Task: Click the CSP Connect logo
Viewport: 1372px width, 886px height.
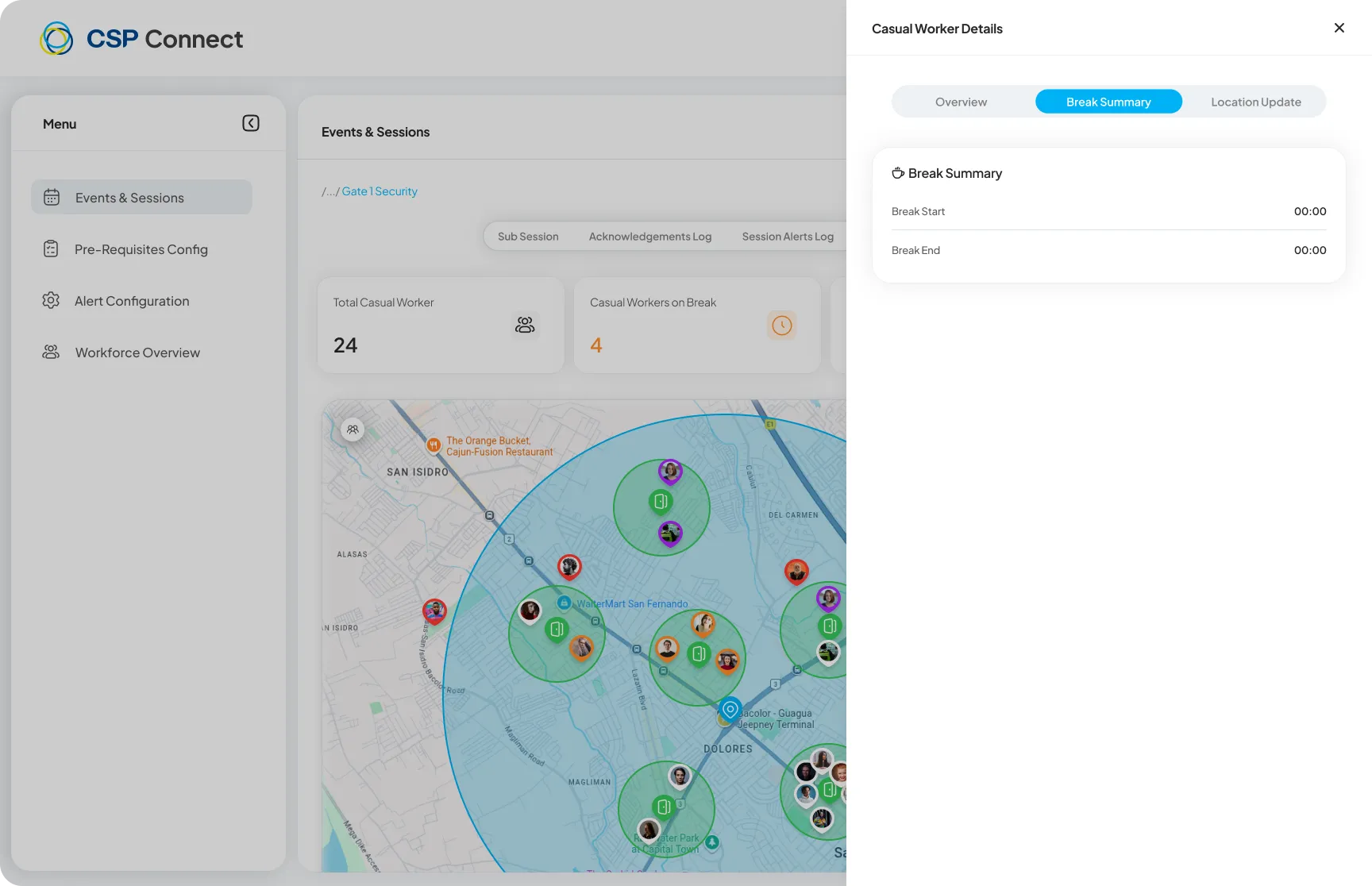Action: pos(141,38)
